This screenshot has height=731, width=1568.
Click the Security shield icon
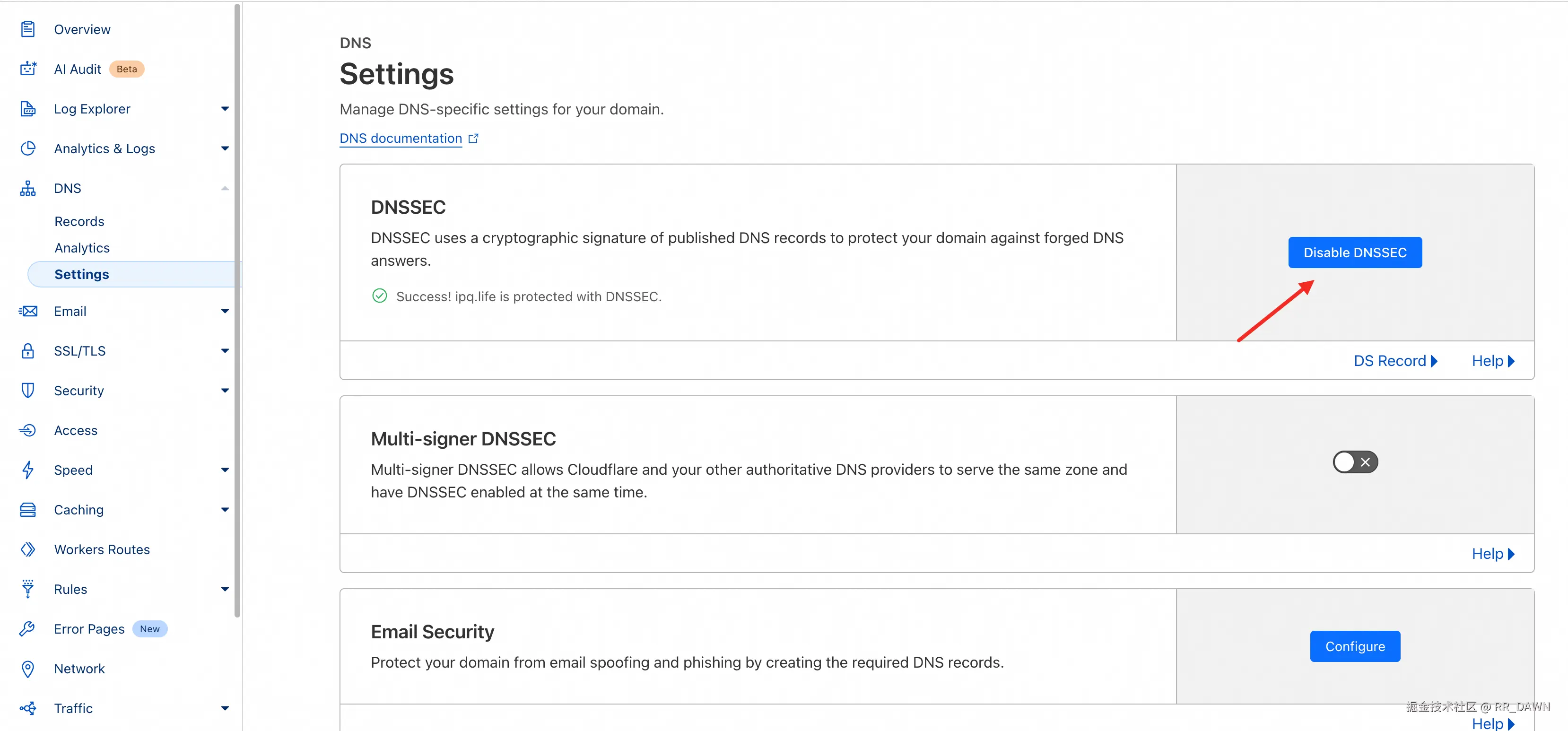(28, 390)
